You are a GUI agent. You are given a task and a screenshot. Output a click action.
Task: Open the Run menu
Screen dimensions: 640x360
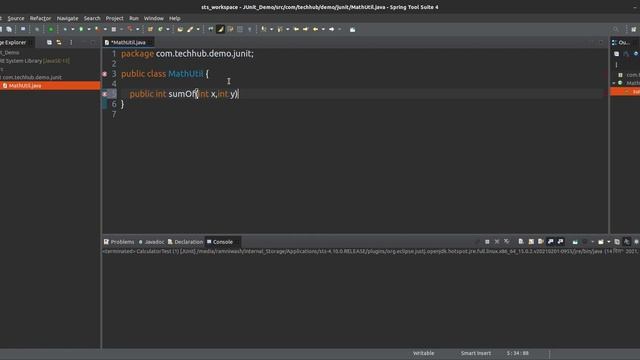(x=134, y=18)
